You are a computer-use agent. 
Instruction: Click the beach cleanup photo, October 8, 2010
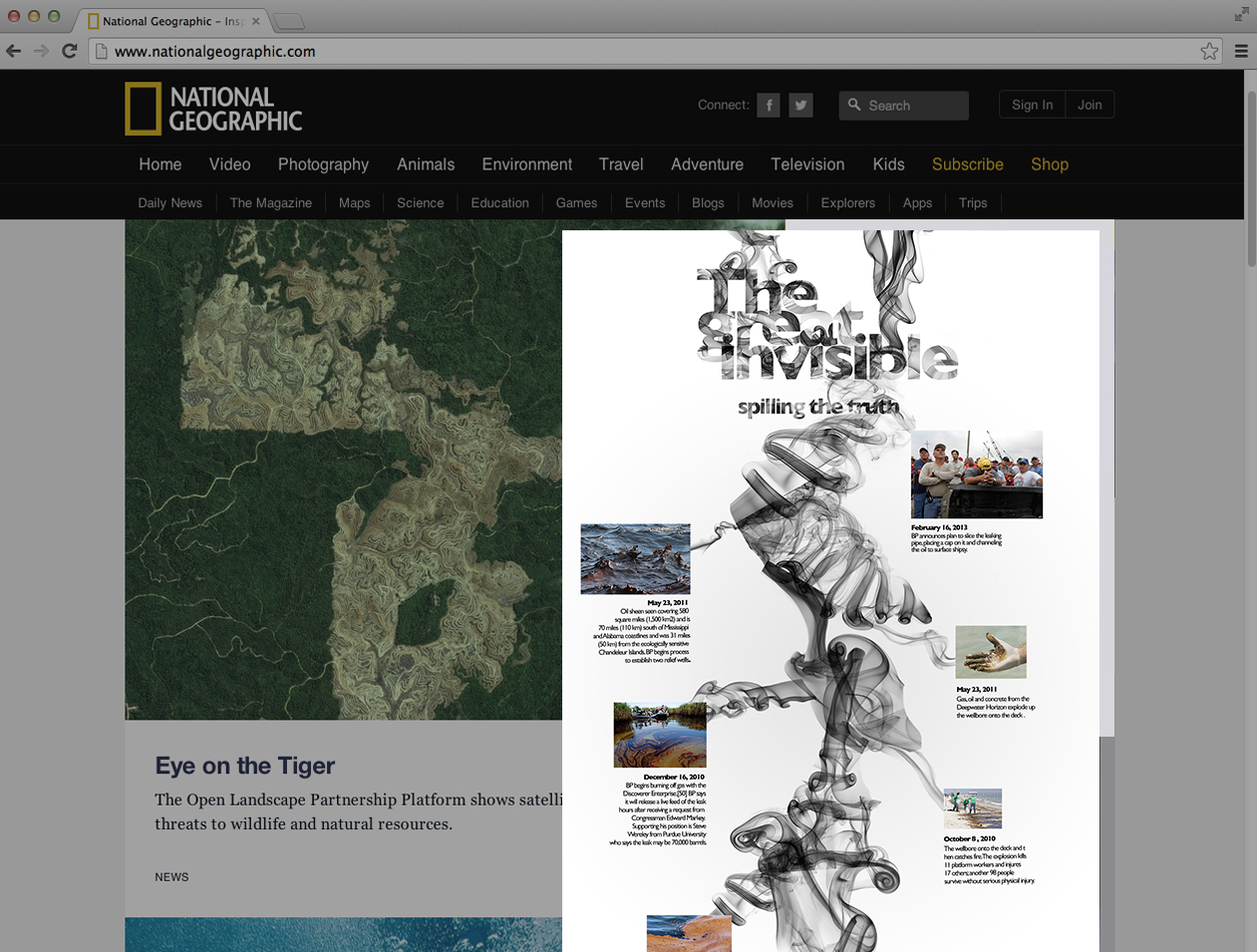click(x=973, y=807)
